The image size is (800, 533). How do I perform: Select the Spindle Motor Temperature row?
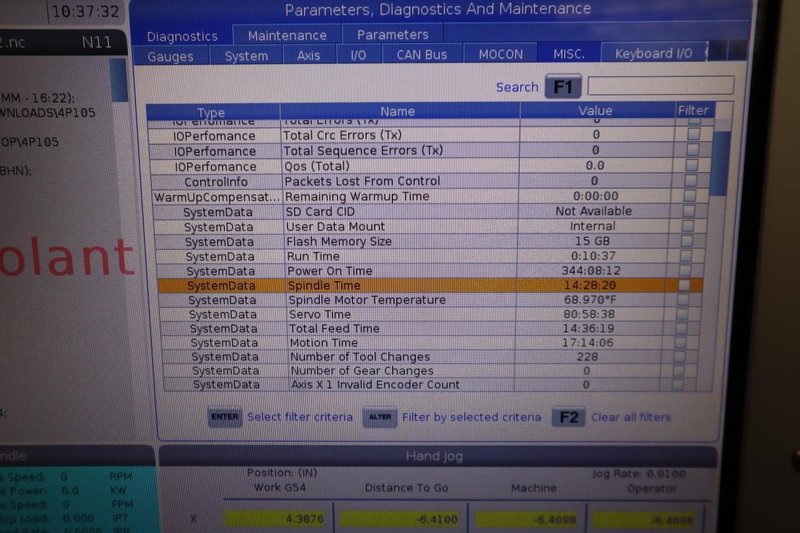point(428,300)
